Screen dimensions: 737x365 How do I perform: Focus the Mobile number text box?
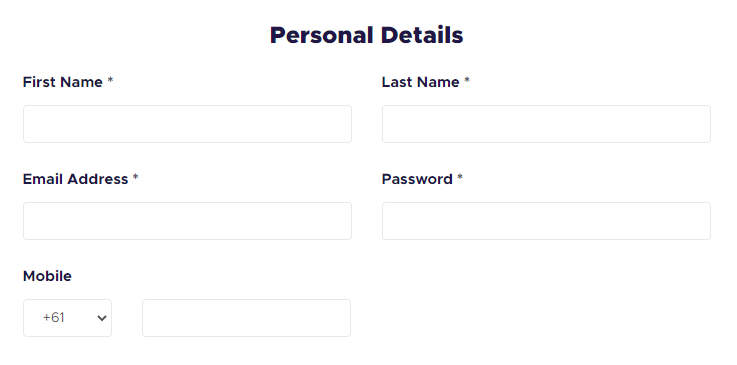point(246,318)
